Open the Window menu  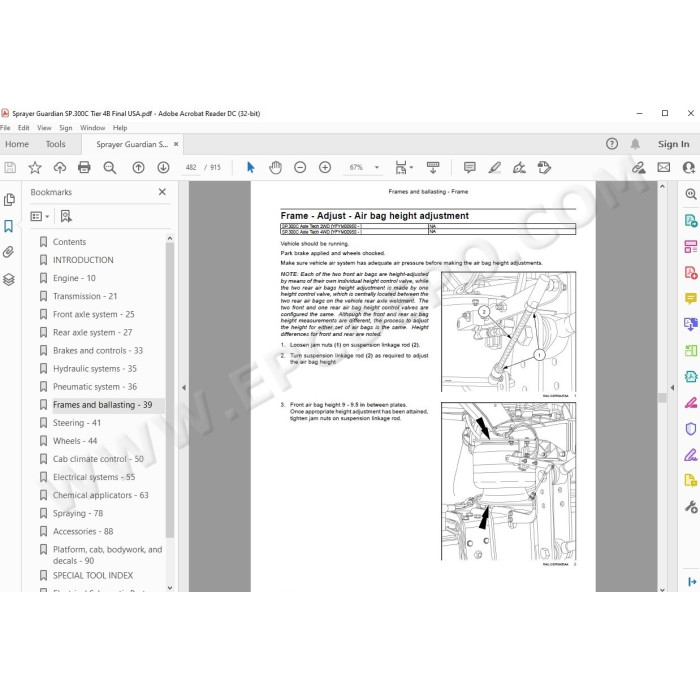click(x=92, y=128)
